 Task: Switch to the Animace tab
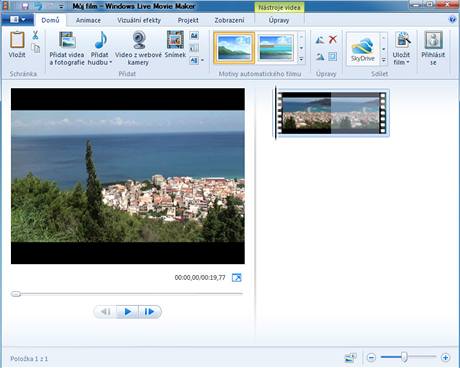pyautogui.click(x=88, y=20)
